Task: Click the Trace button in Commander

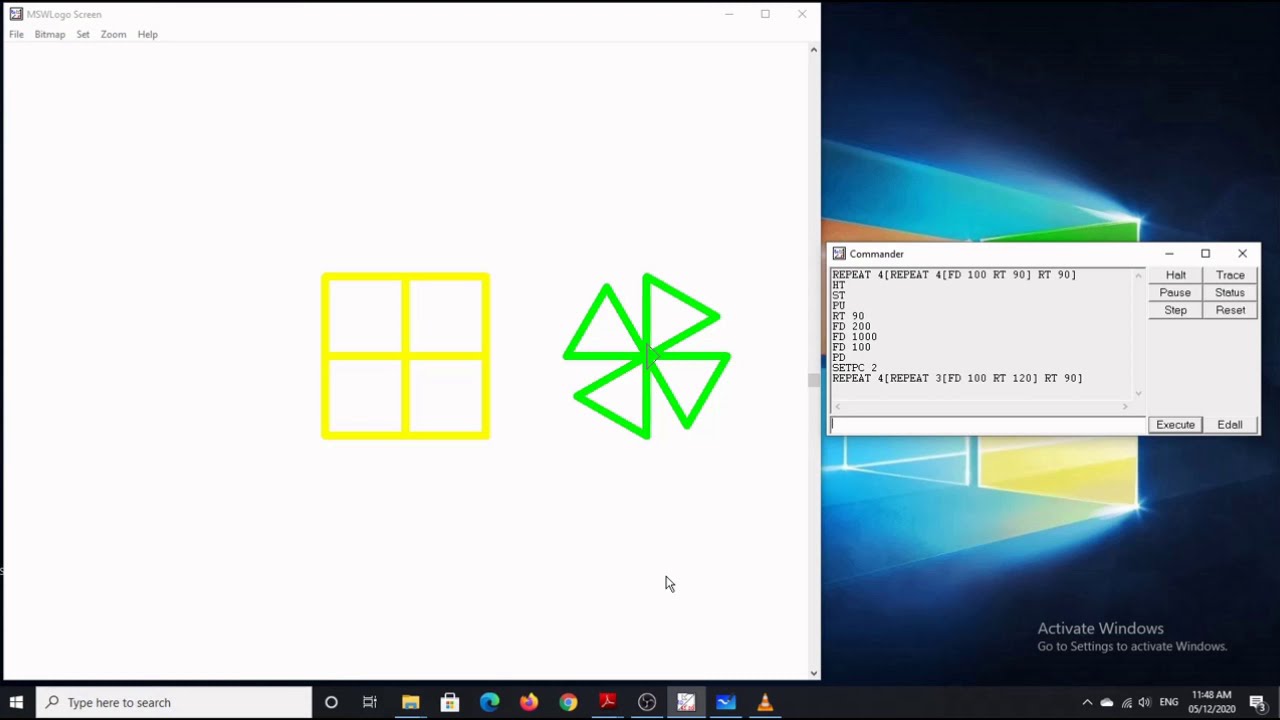Action: click(x=1230, y=275)
